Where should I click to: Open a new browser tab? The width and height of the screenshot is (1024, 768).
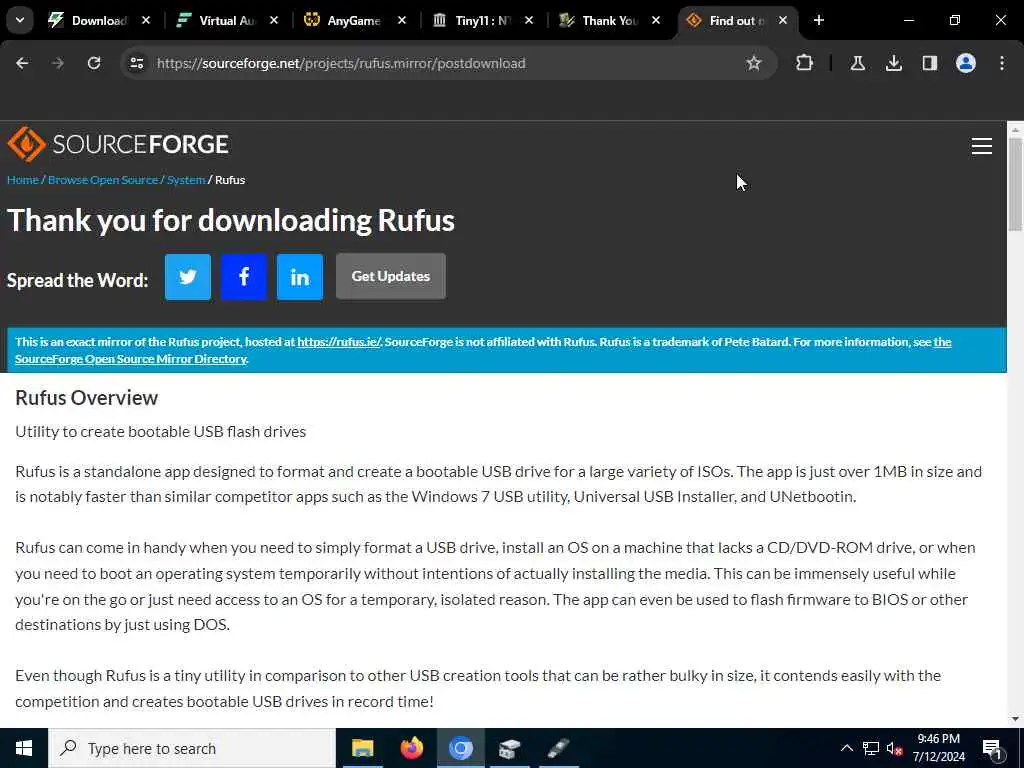tap(819, 21)
